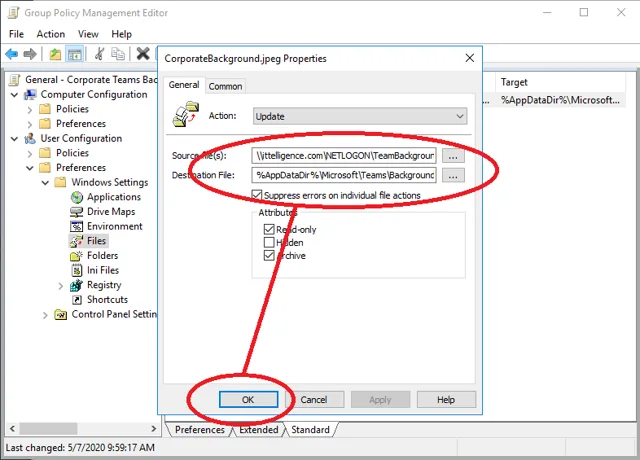640x460 pixels.
Task: Expand Policies under Computer Configuration
Action: point(30,109)
